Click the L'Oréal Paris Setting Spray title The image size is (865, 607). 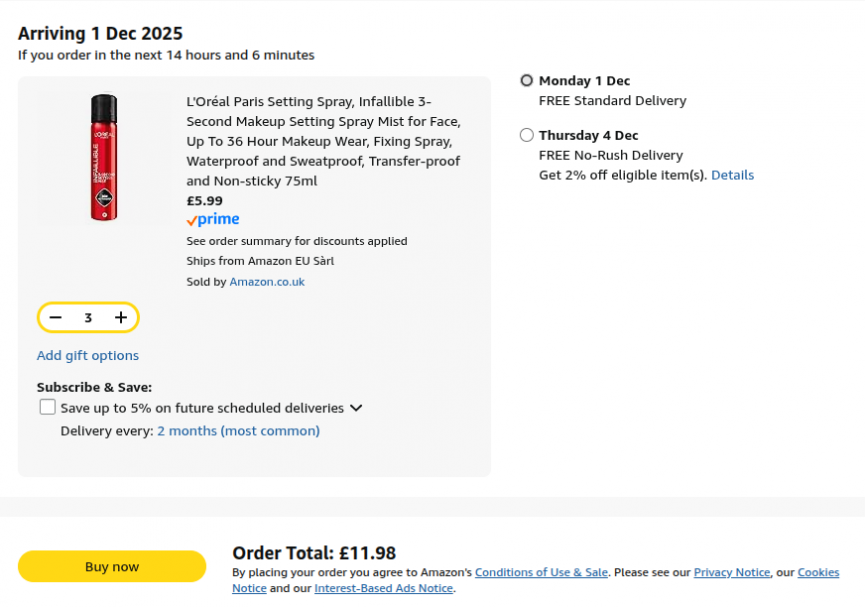(x=323, y=141)
